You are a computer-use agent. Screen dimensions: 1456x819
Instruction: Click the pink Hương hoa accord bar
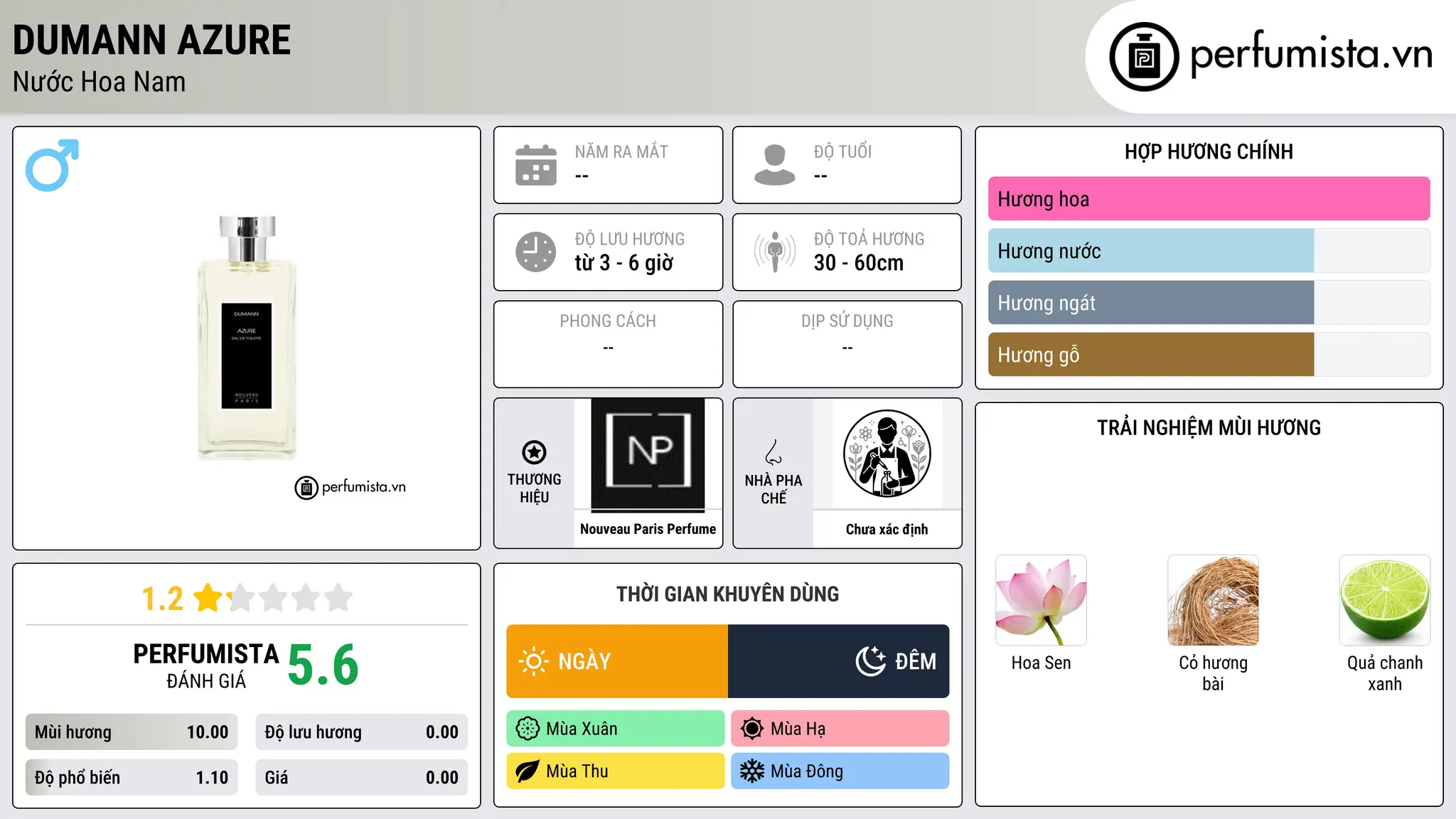pyautogui.click(x=1209, y=199)
